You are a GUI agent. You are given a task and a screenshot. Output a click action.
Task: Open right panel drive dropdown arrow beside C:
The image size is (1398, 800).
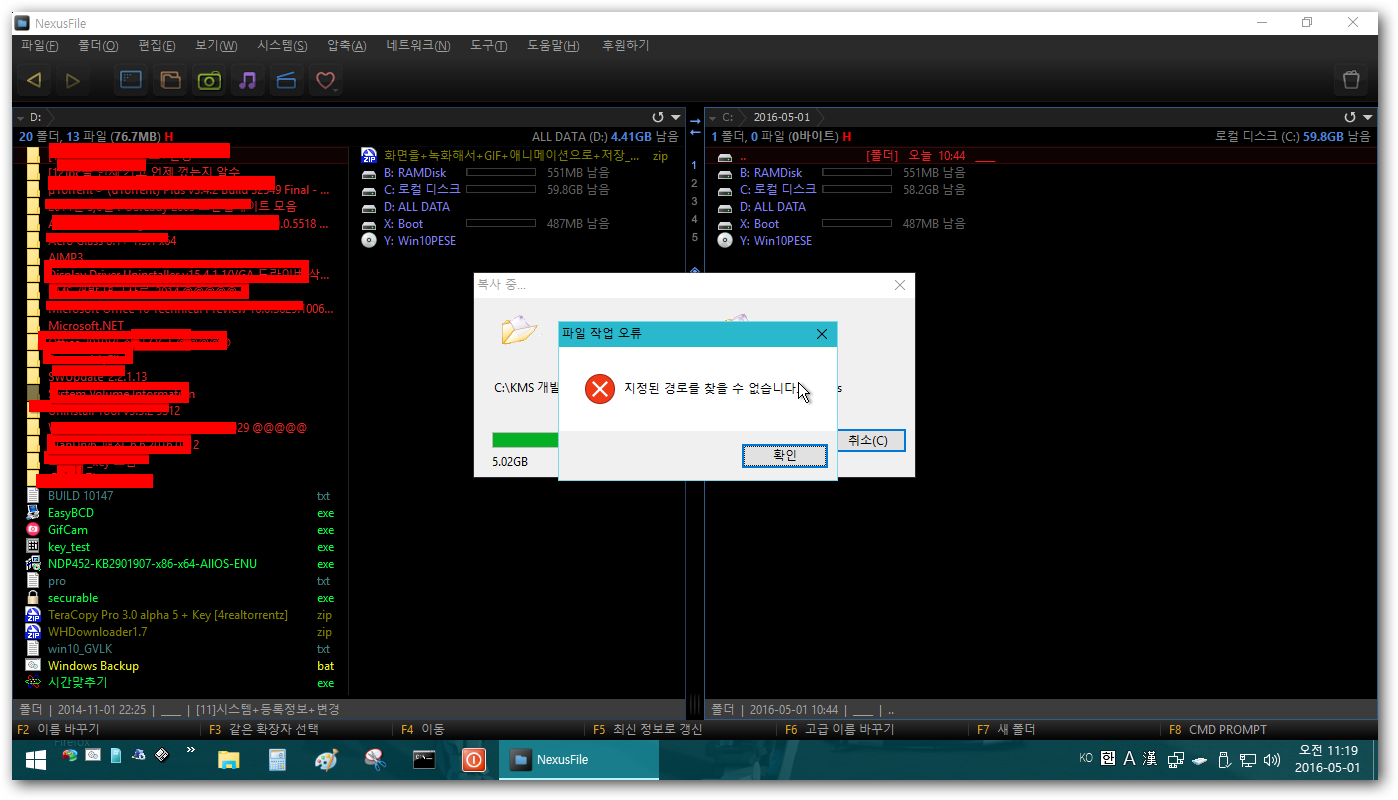pos(712,118)
